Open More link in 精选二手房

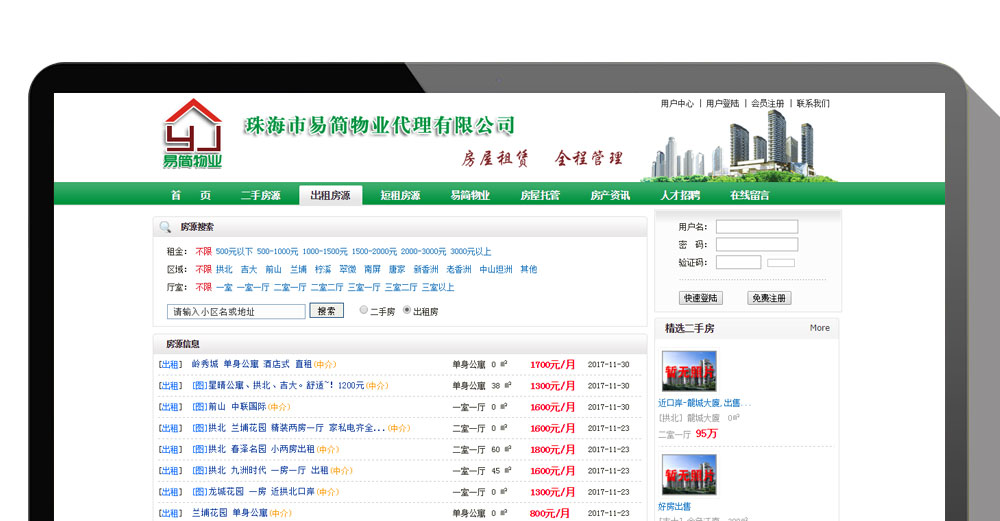pyautogui.click(x=819, y=328)
